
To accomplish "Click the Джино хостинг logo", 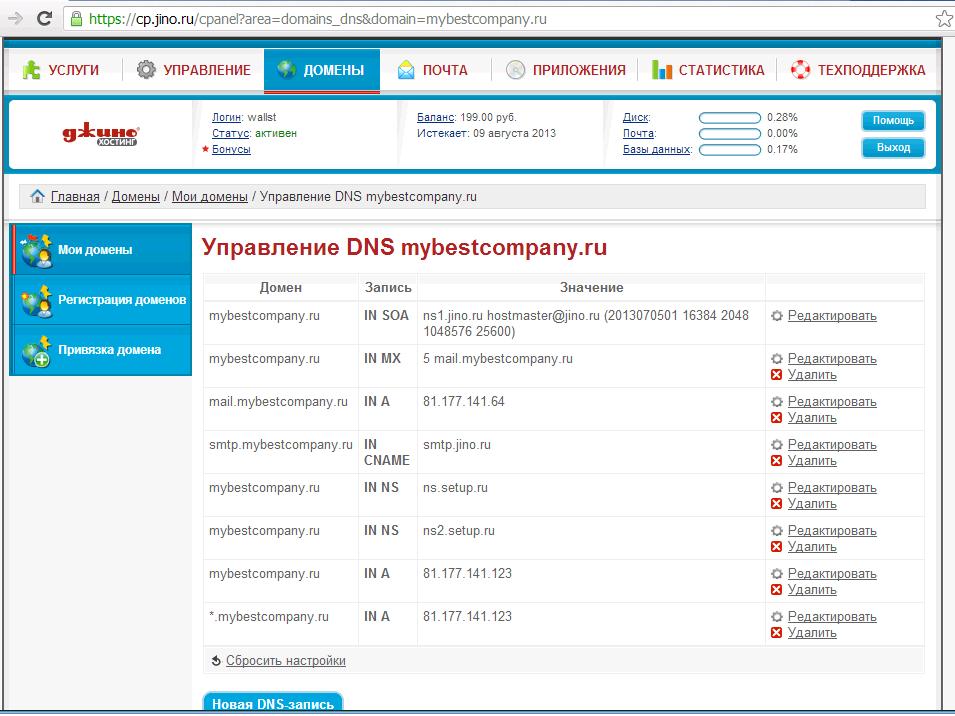I will (x=101, y=135).
